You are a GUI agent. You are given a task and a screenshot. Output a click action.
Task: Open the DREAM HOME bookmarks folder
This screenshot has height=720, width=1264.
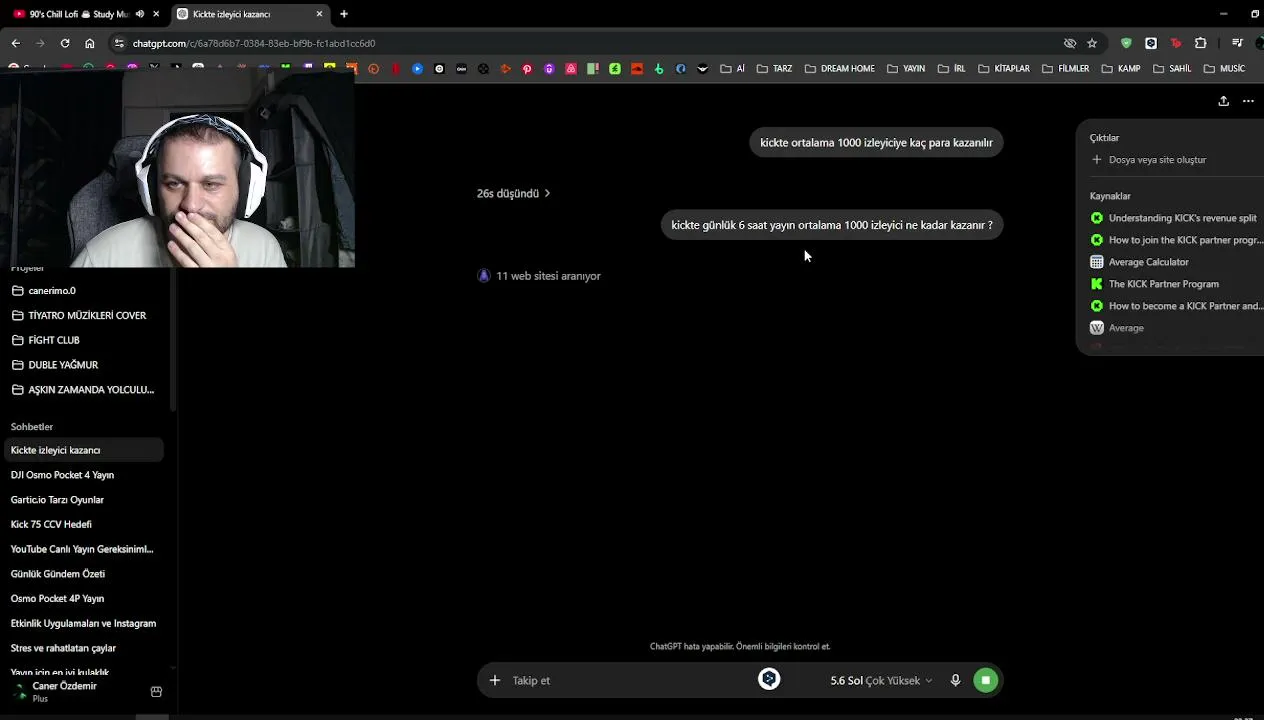coord(840,69)
